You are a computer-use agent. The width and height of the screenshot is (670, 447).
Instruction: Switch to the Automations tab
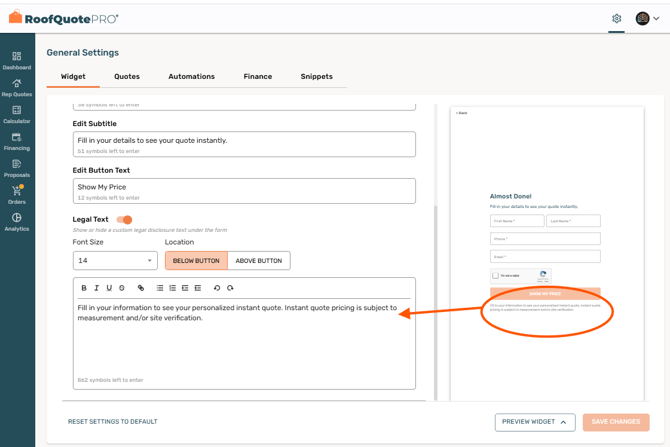point(191,76)
